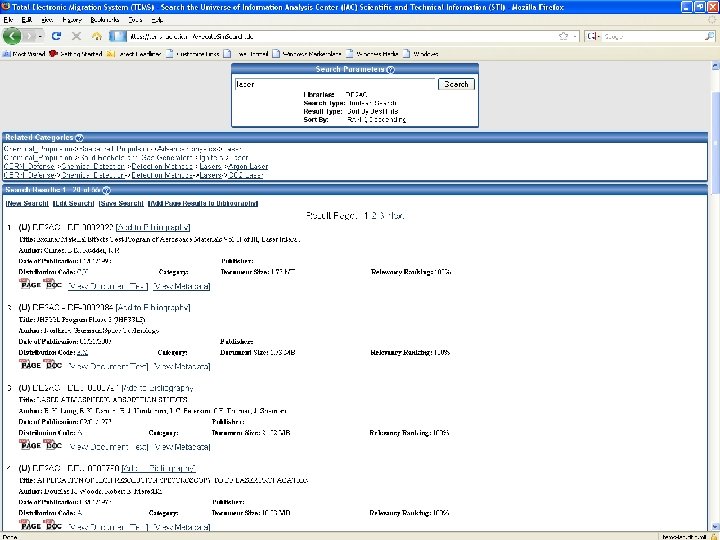Expand the URL bar dropdown arrow
The height and width of the screenshot is (540, 720).
574,36
